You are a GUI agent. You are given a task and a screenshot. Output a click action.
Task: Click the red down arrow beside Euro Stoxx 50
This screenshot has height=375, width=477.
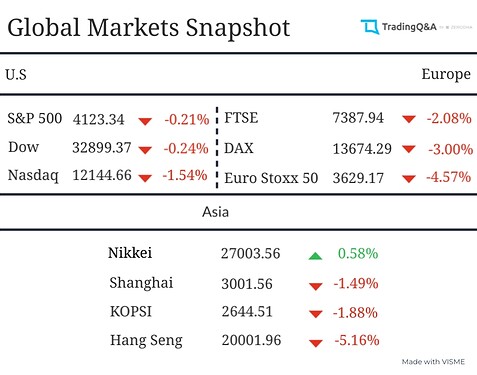click(x=409, y=179)
